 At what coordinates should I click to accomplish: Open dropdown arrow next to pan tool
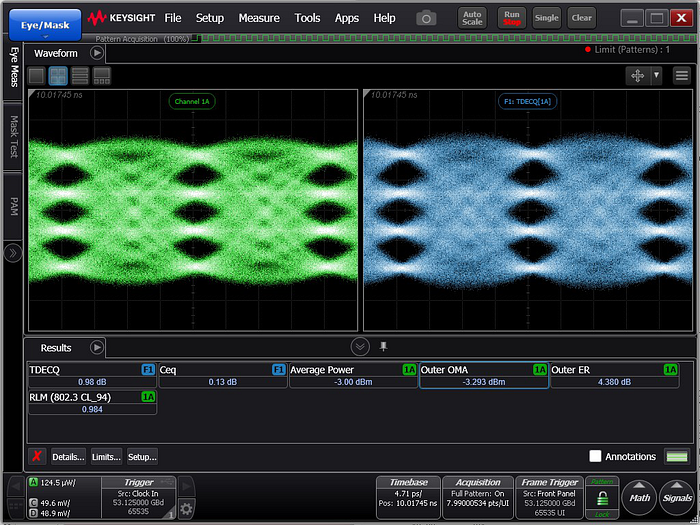coord(657,76)
